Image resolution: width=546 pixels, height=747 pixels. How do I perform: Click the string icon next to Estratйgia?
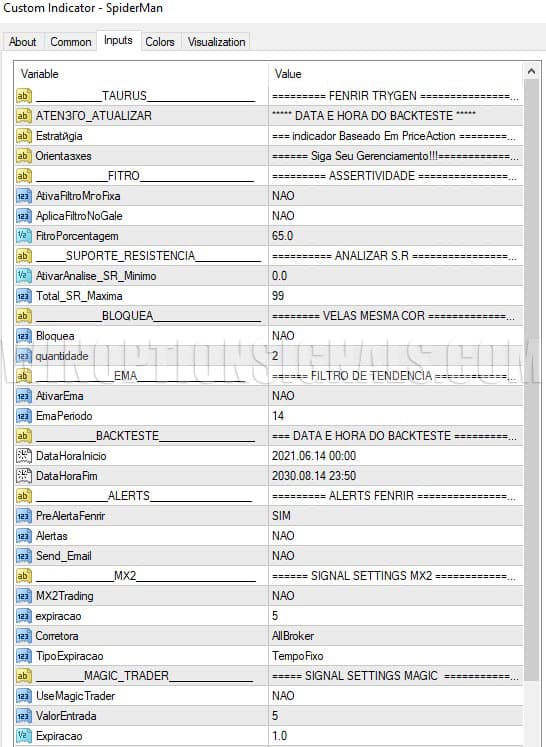(23, 136)
